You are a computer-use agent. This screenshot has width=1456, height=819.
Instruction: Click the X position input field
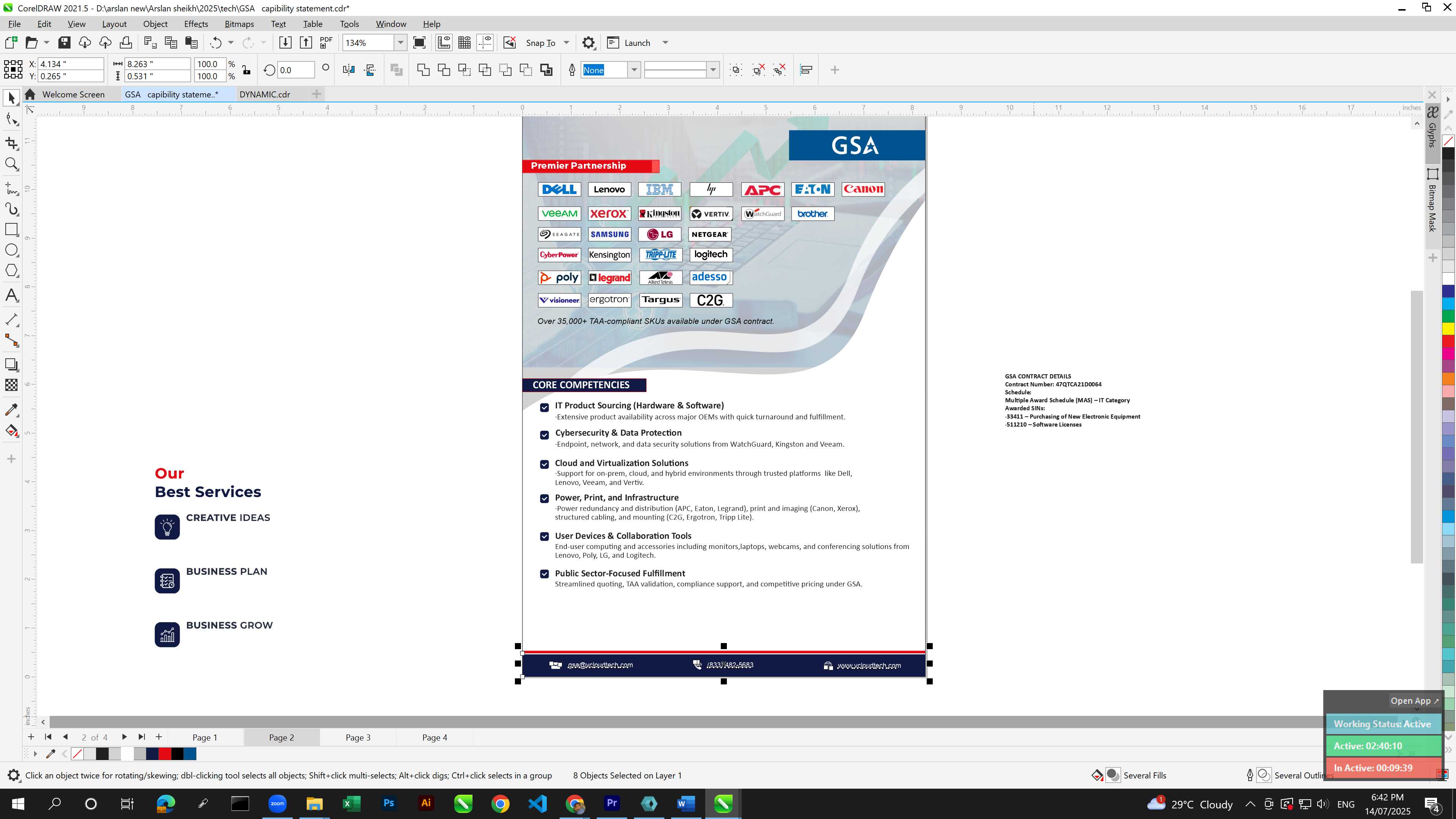[71, 64]
